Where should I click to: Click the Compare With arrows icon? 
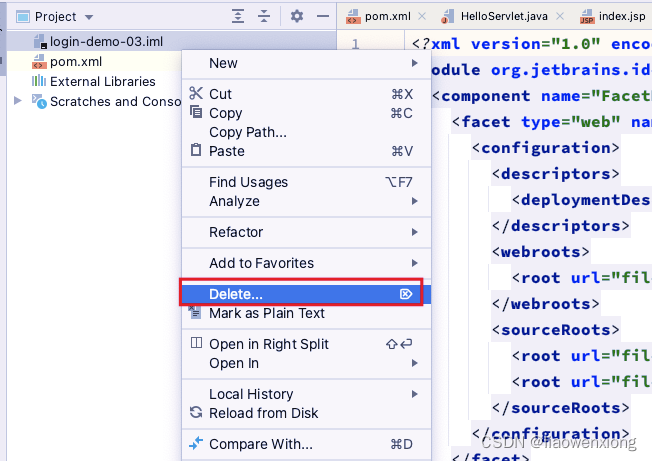tap(196, 443)
